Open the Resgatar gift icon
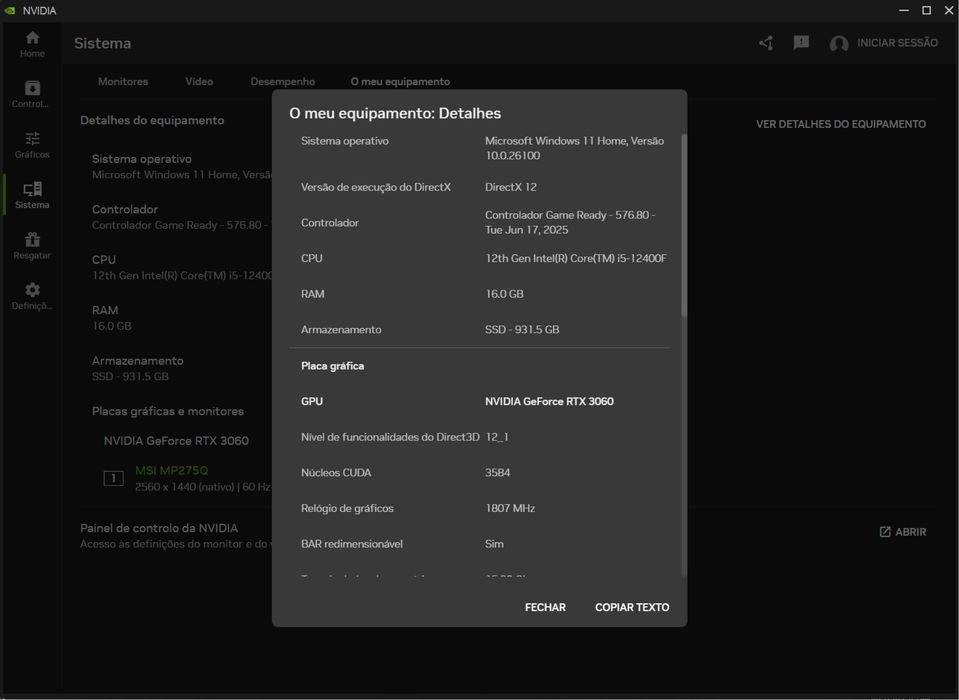This screenshot has height=700, width=959. (32, 239)
